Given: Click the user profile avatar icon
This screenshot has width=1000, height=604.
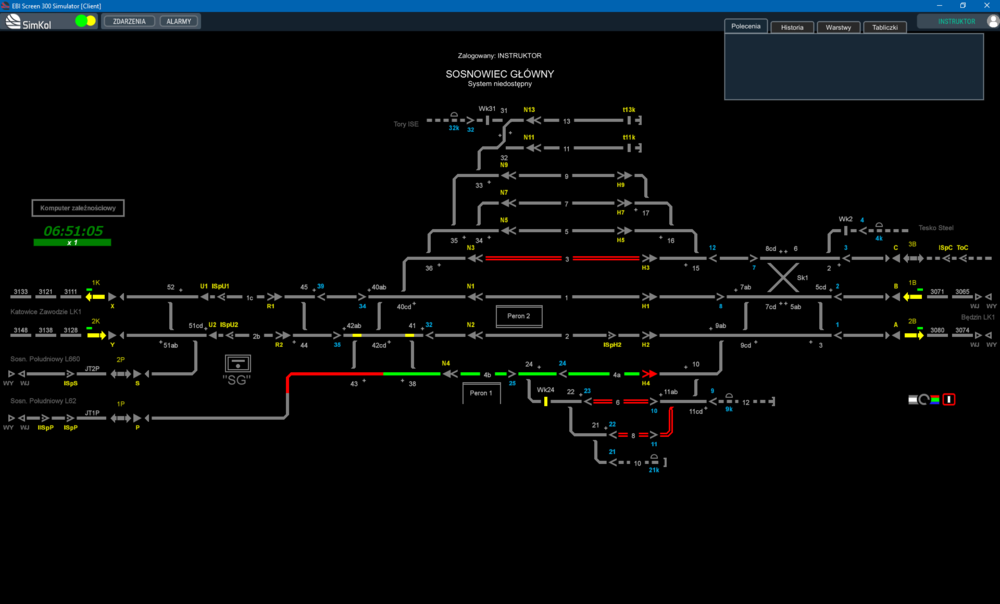Looking at the screenshot, I should click(993, 21).
